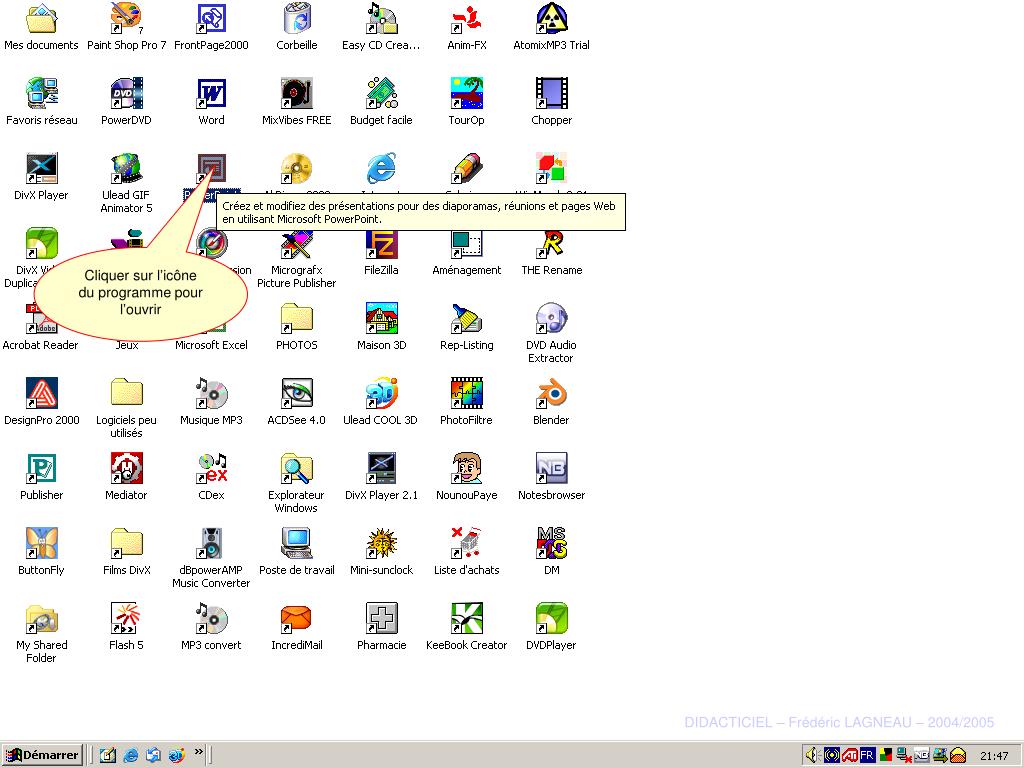Open the Rep-Listing shortcut
The width and height of the screenshot is (1024, 768).
click(x=467, y=319)
